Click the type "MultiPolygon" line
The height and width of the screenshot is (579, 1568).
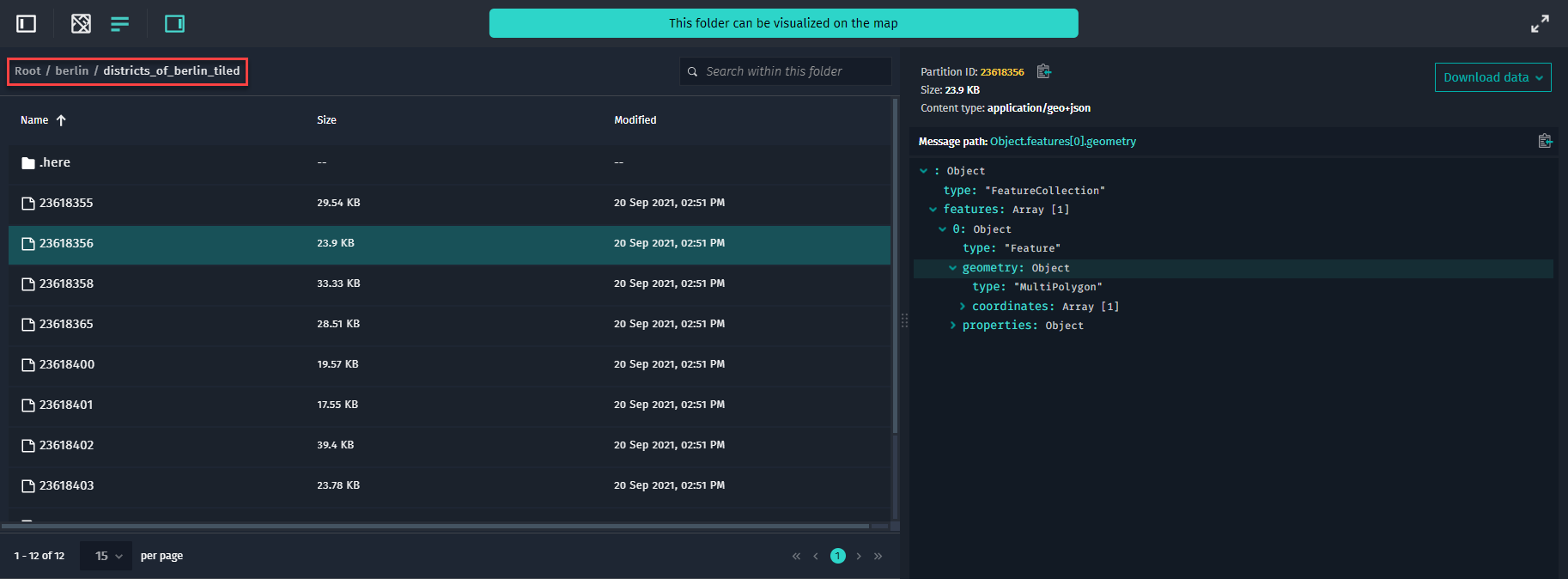[1036, 287]
